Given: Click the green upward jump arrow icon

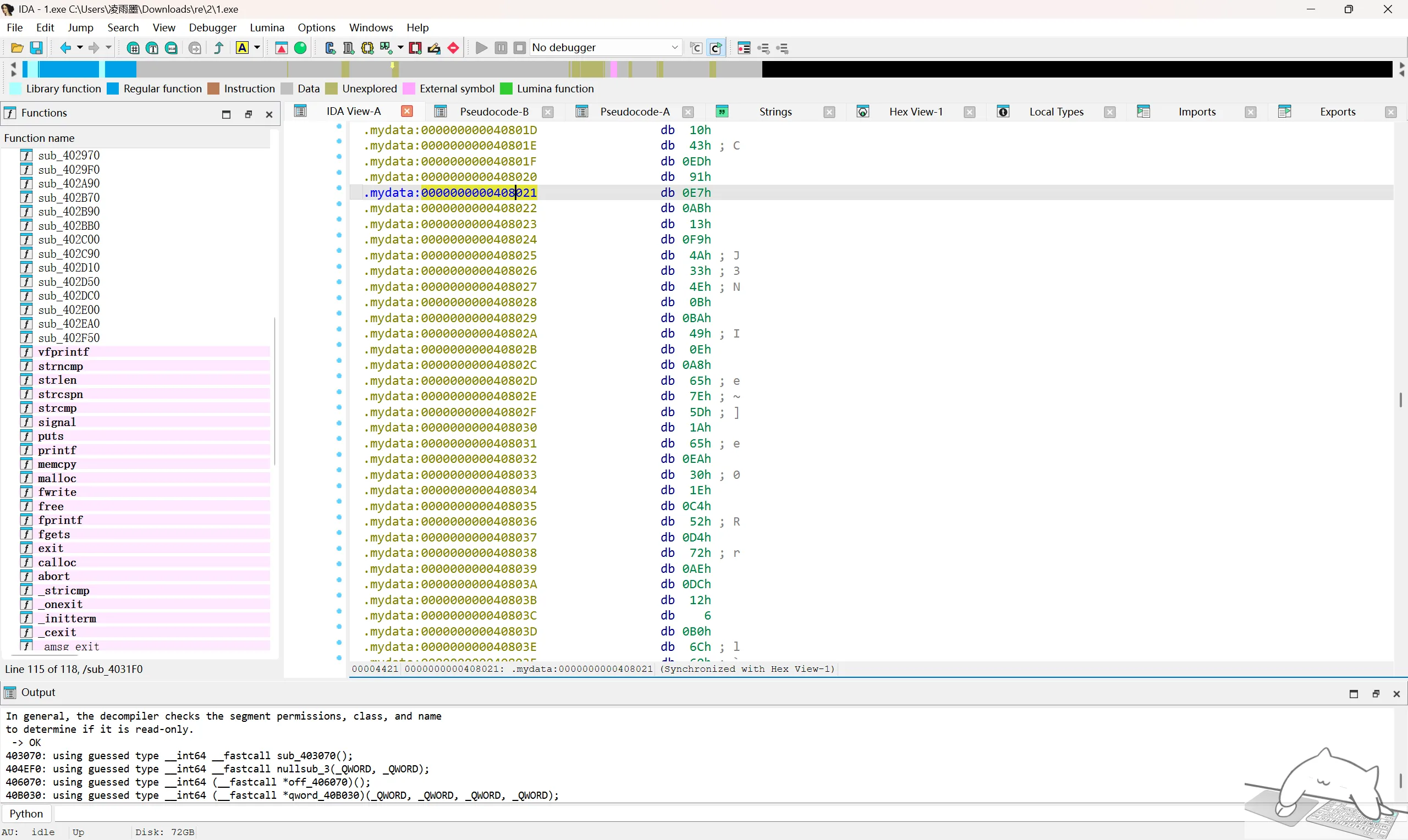Looking at the screenshot, I should coord(219,48).
